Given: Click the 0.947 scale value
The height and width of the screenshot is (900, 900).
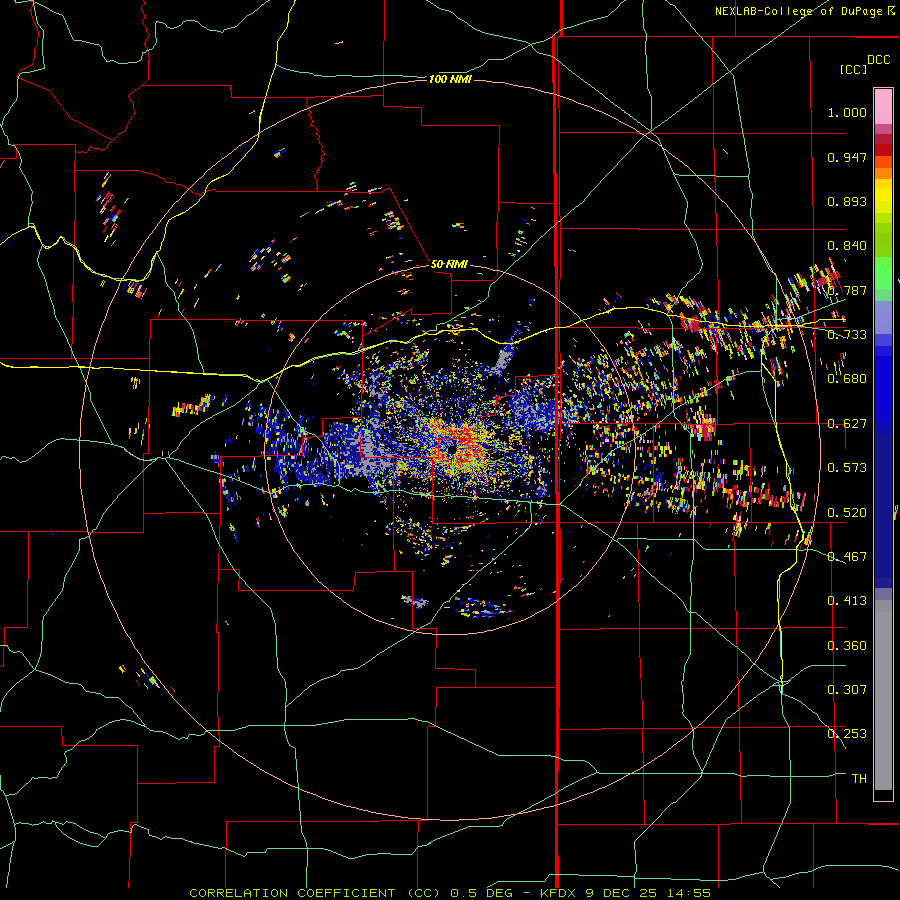Looking at the screenshot, I should click(x=847, y=157).
